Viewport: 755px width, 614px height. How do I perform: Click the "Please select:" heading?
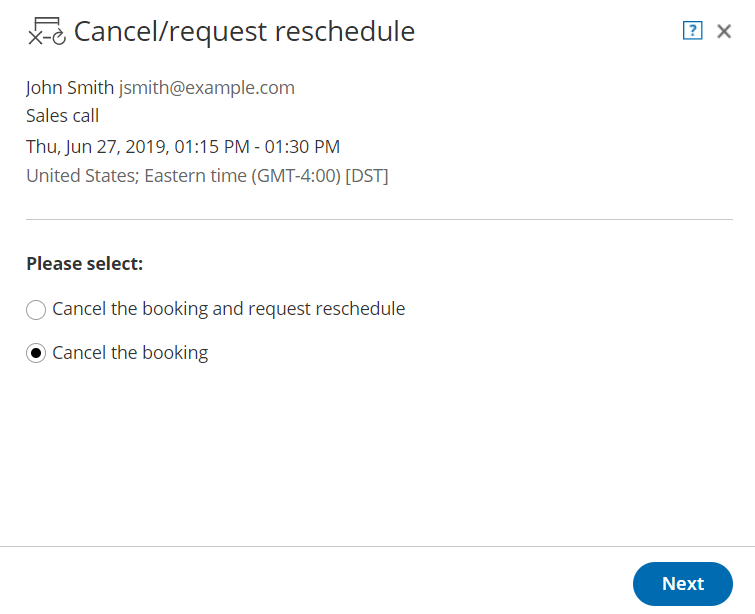tap(85, 264)
